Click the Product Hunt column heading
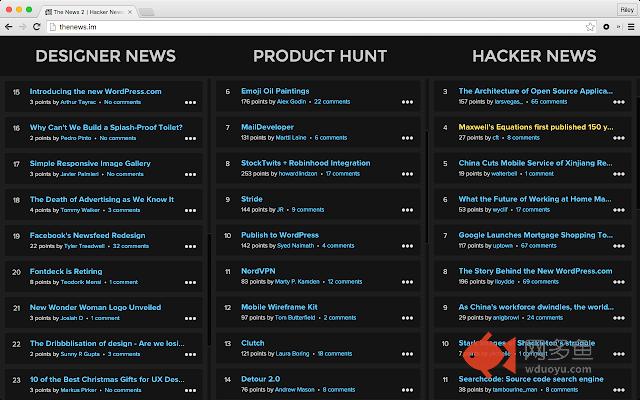Screen dimensions: 640x400 coord(320,56)
